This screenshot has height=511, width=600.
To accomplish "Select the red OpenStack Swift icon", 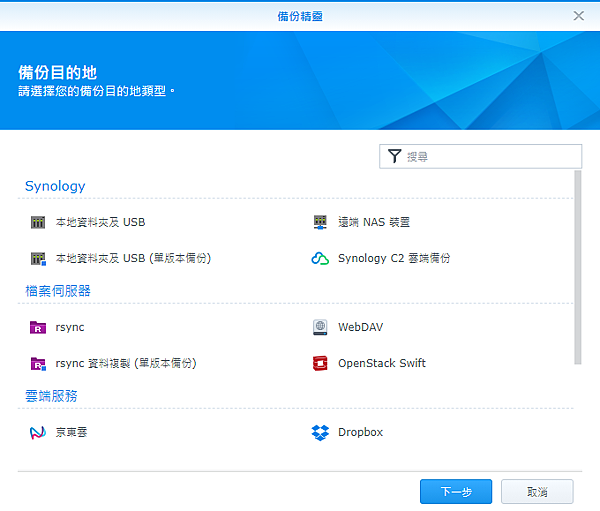I will pos(320,363).
